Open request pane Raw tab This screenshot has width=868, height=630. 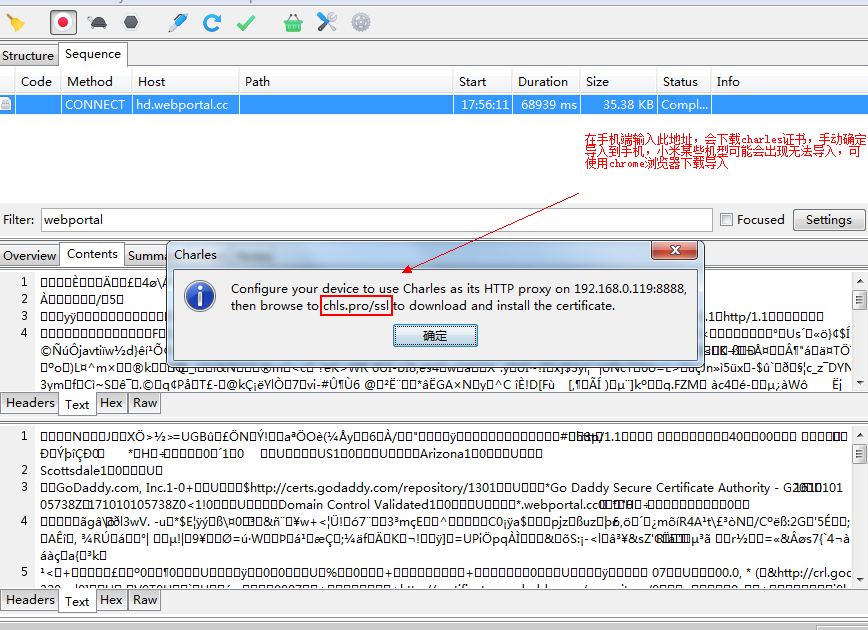[145, 403]
